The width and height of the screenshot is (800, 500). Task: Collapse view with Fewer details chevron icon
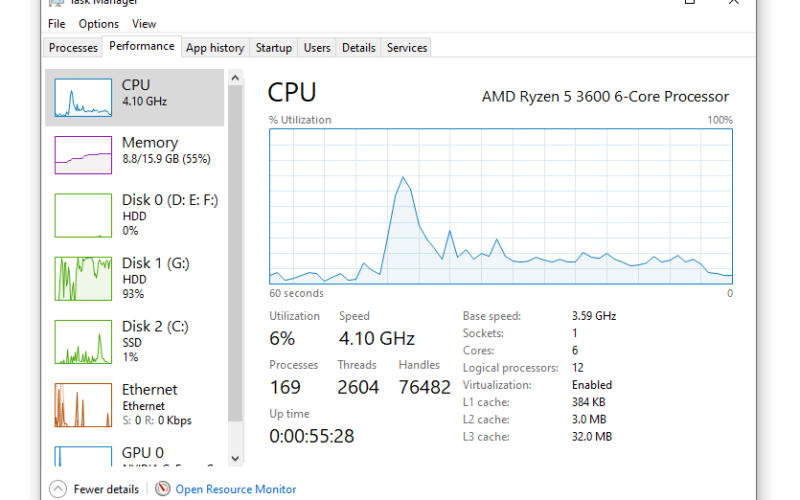click(58, 489)
